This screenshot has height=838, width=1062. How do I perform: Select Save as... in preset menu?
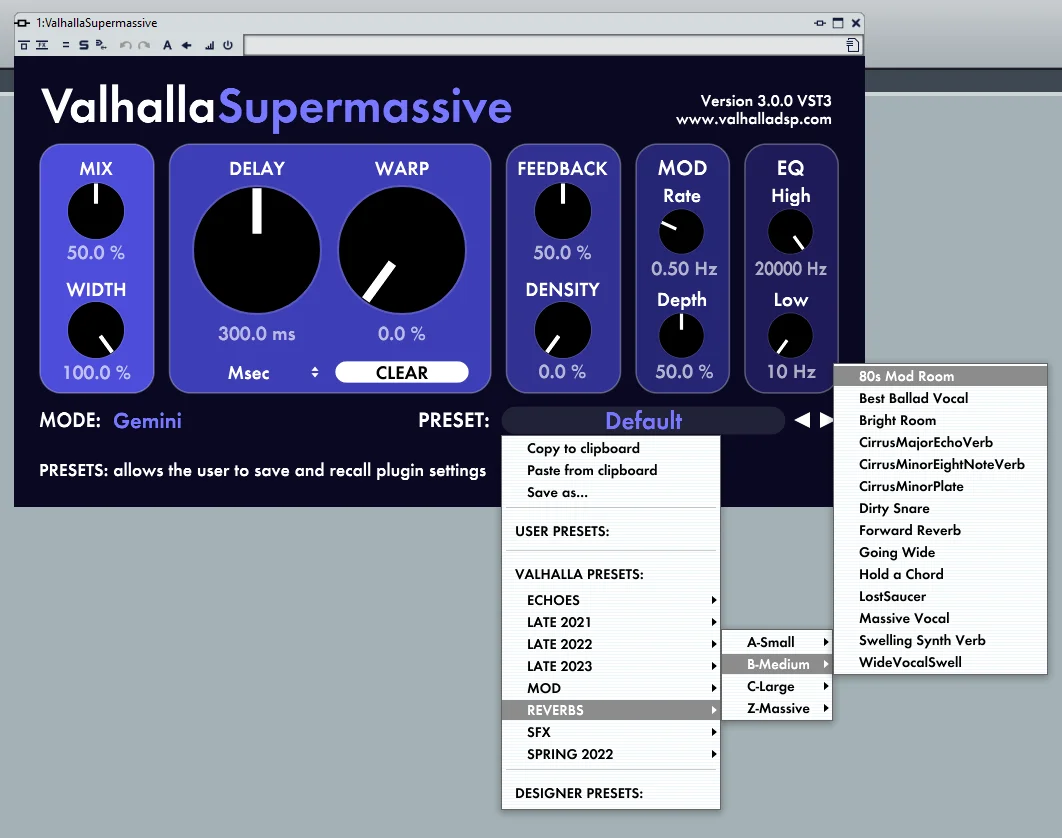(x=610, y=493)
